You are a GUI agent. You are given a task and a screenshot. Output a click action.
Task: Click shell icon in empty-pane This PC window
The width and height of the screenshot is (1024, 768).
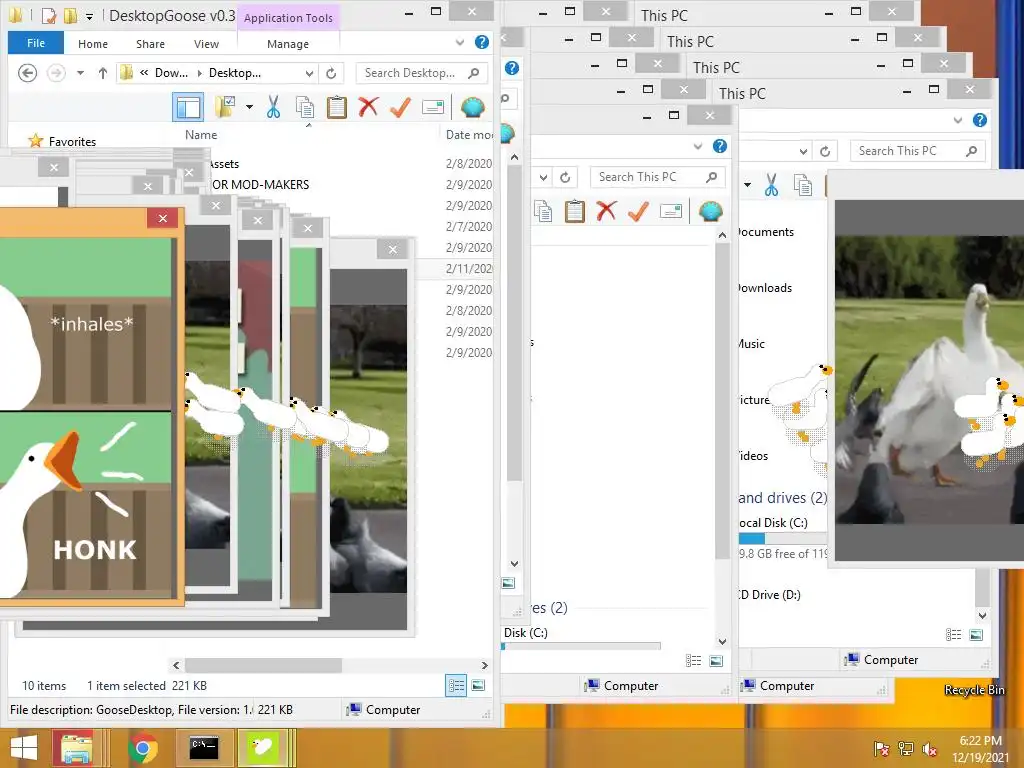click(x=711, y=212)
